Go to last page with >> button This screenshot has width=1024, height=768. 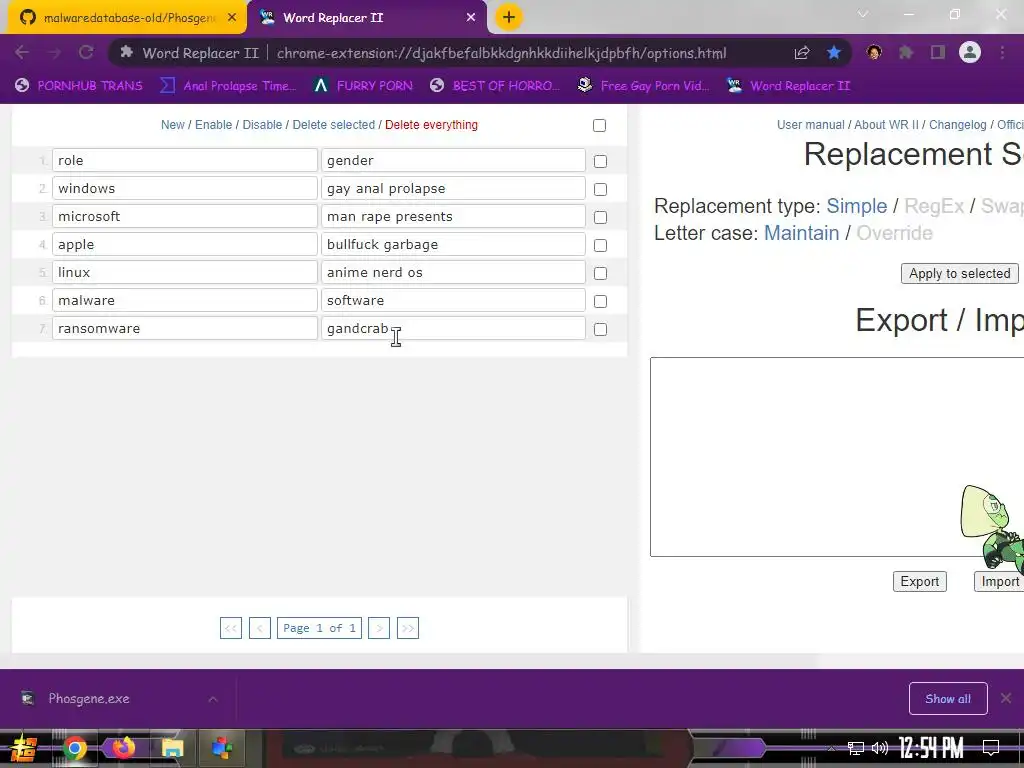click(x=408, y=628)
